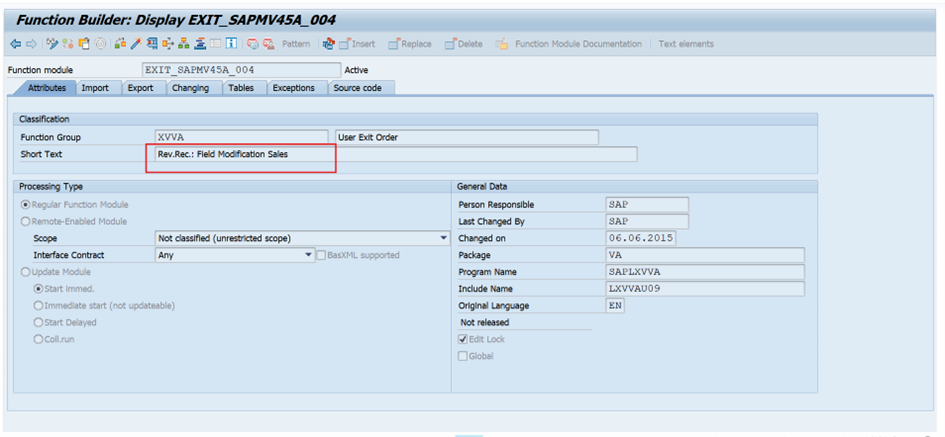945x437 pixels.
Task: Click the Short Text field
Action: (x=395, y=154)
